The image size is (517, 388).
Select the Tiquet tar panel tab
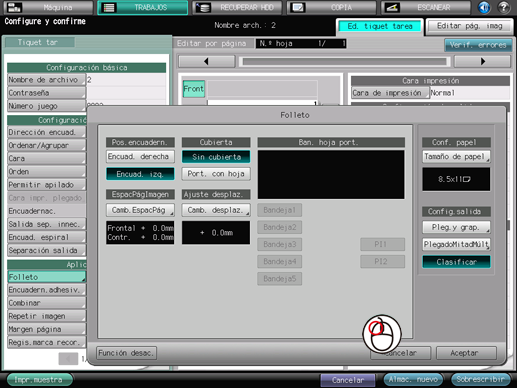[x=39, y=42]
